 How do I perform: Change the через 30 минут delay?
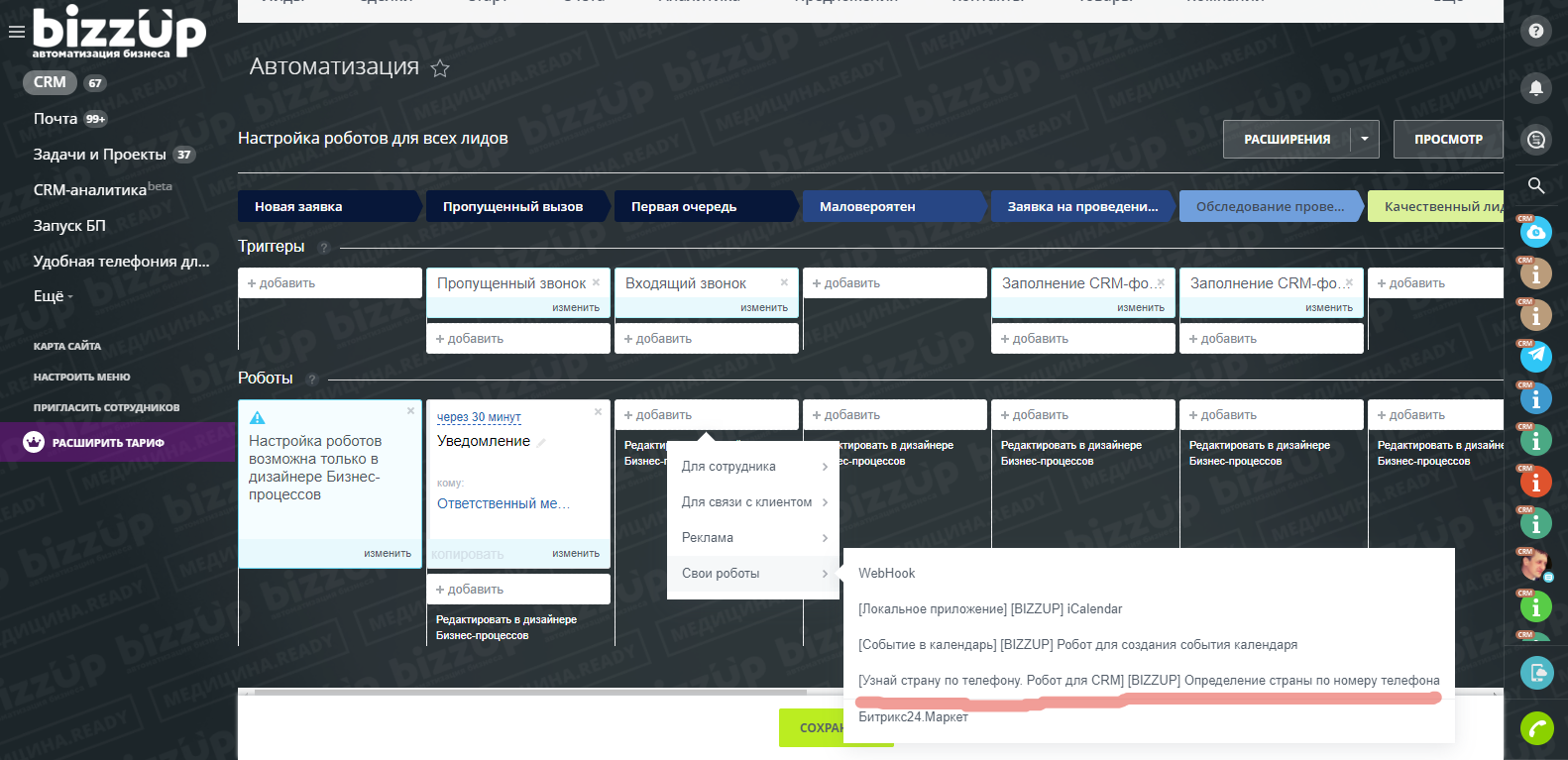[x=479, y=417]
